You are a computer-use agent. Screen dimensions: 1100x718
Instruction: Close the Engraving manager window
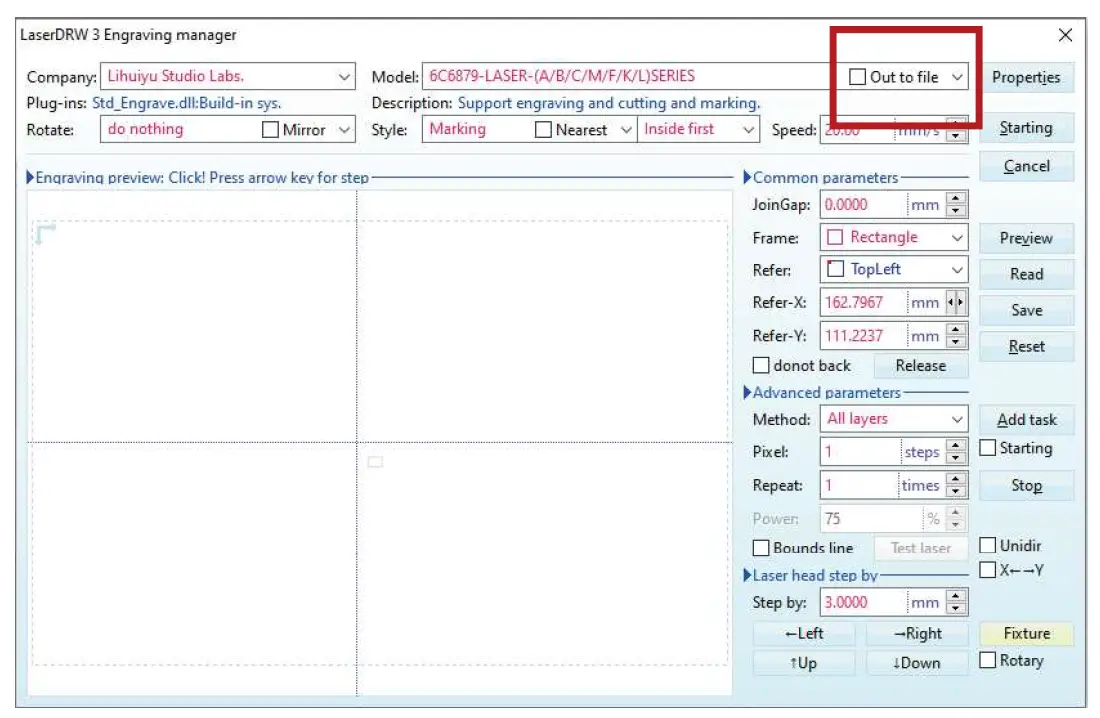(1065, 35)
